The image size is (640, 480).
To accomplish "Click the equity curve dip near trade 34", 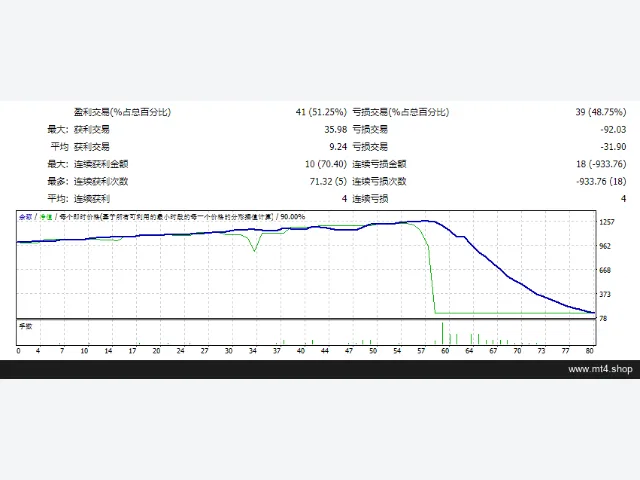I will pos(255,249).
